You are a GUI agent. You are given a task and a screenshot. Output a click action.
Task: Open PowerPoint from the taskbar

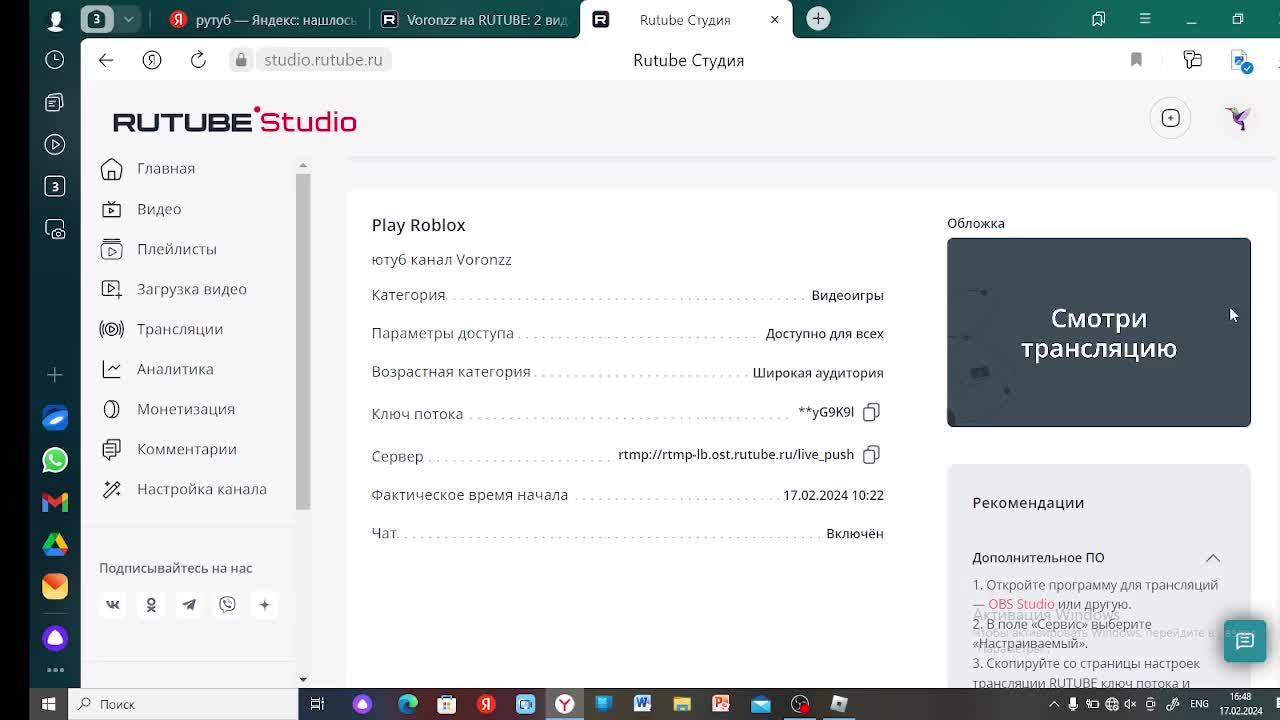721,704
